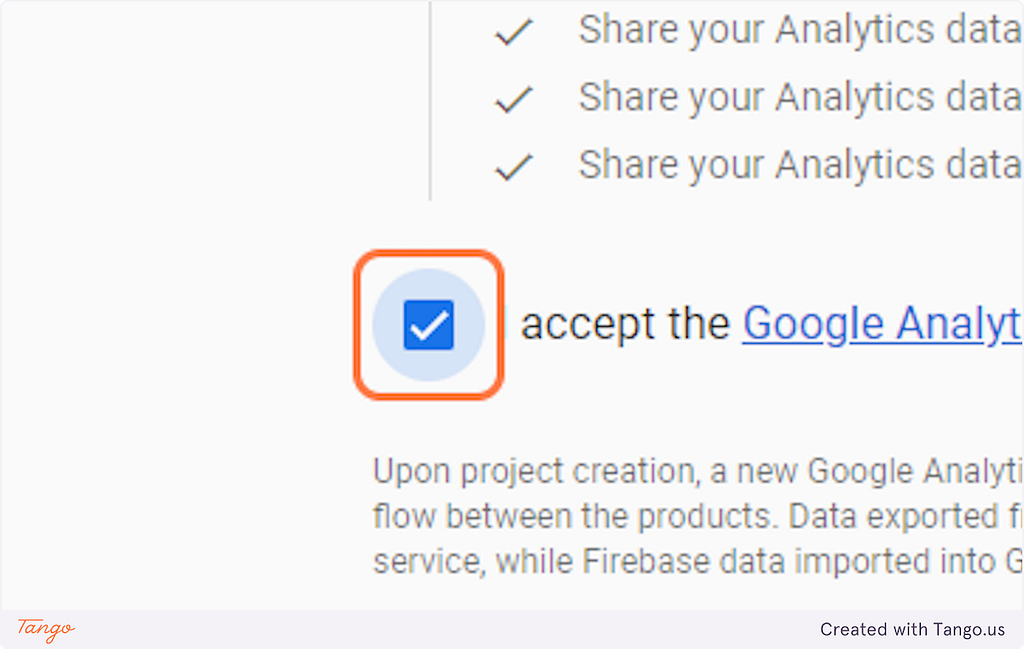Click the 'Created with Tango.us' text

click(x=912, y=629)
